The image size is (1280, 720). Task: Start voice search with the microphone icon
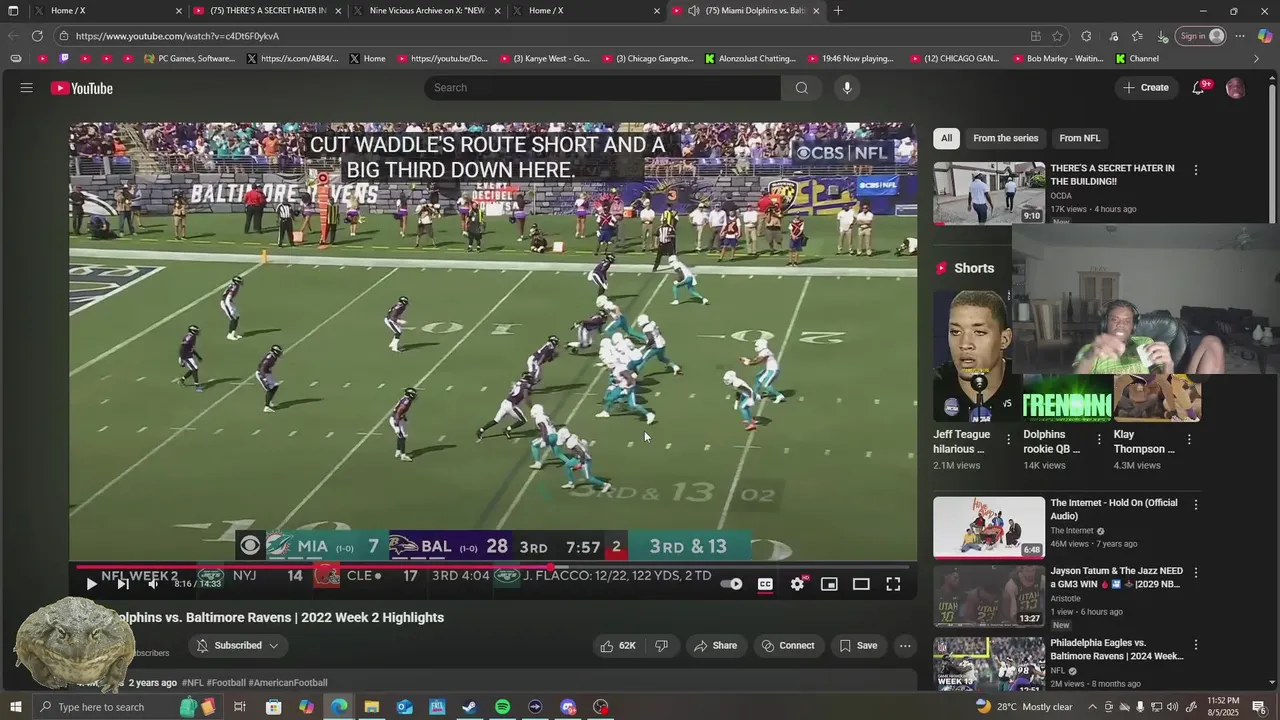tap(847, 88)
